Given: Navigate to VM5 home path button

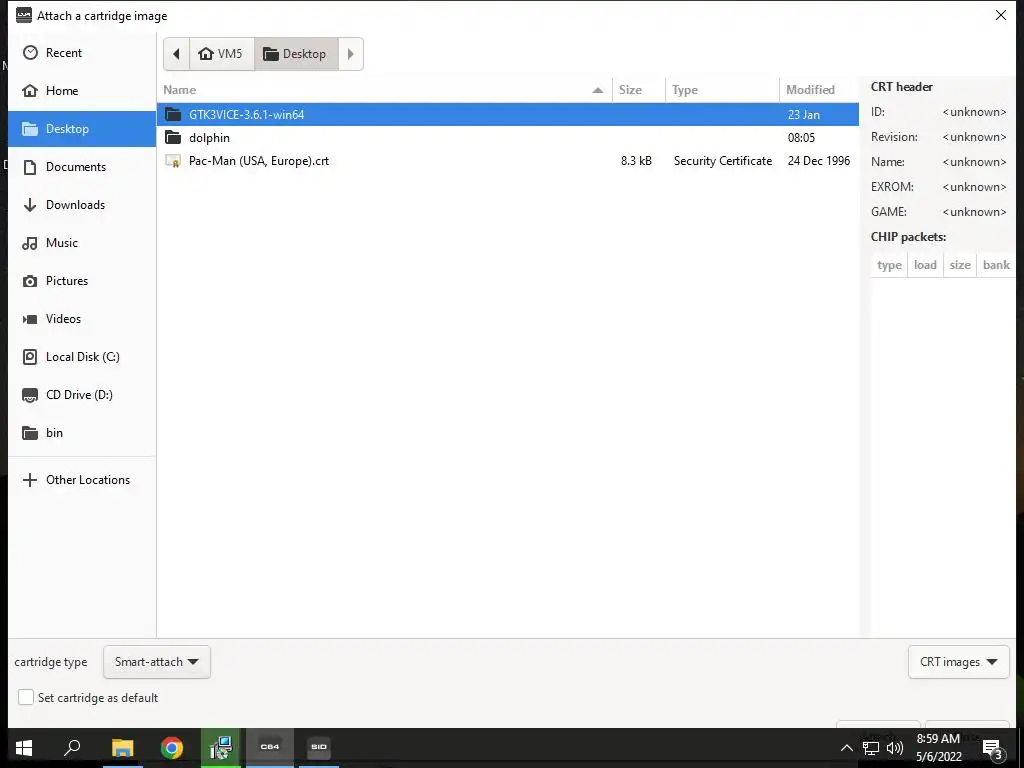Looking at the screenshot, I should tap(221, 54).
